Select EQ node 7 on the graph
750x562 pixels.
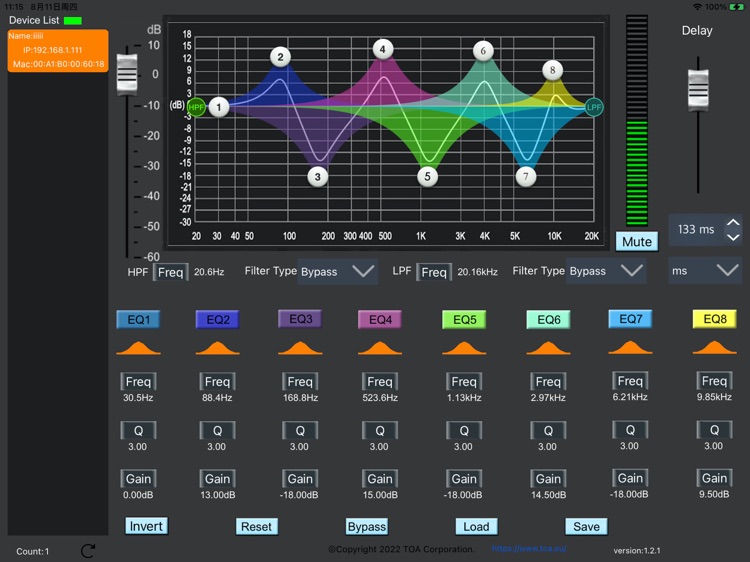pyautogui.click(x=526, y=176)
